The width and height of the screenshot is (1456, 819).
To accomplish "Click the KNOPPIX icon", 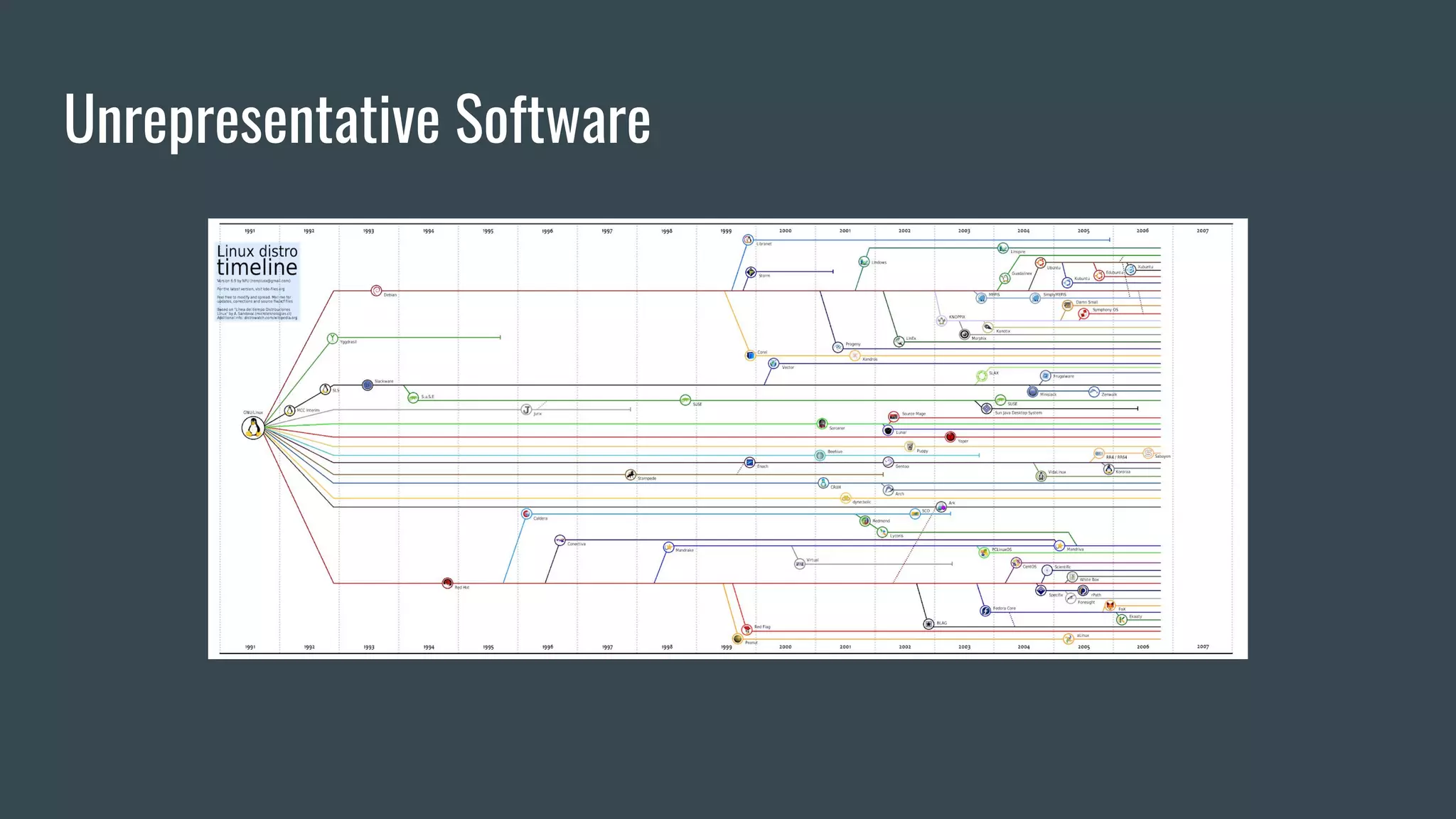I will 941,321.
